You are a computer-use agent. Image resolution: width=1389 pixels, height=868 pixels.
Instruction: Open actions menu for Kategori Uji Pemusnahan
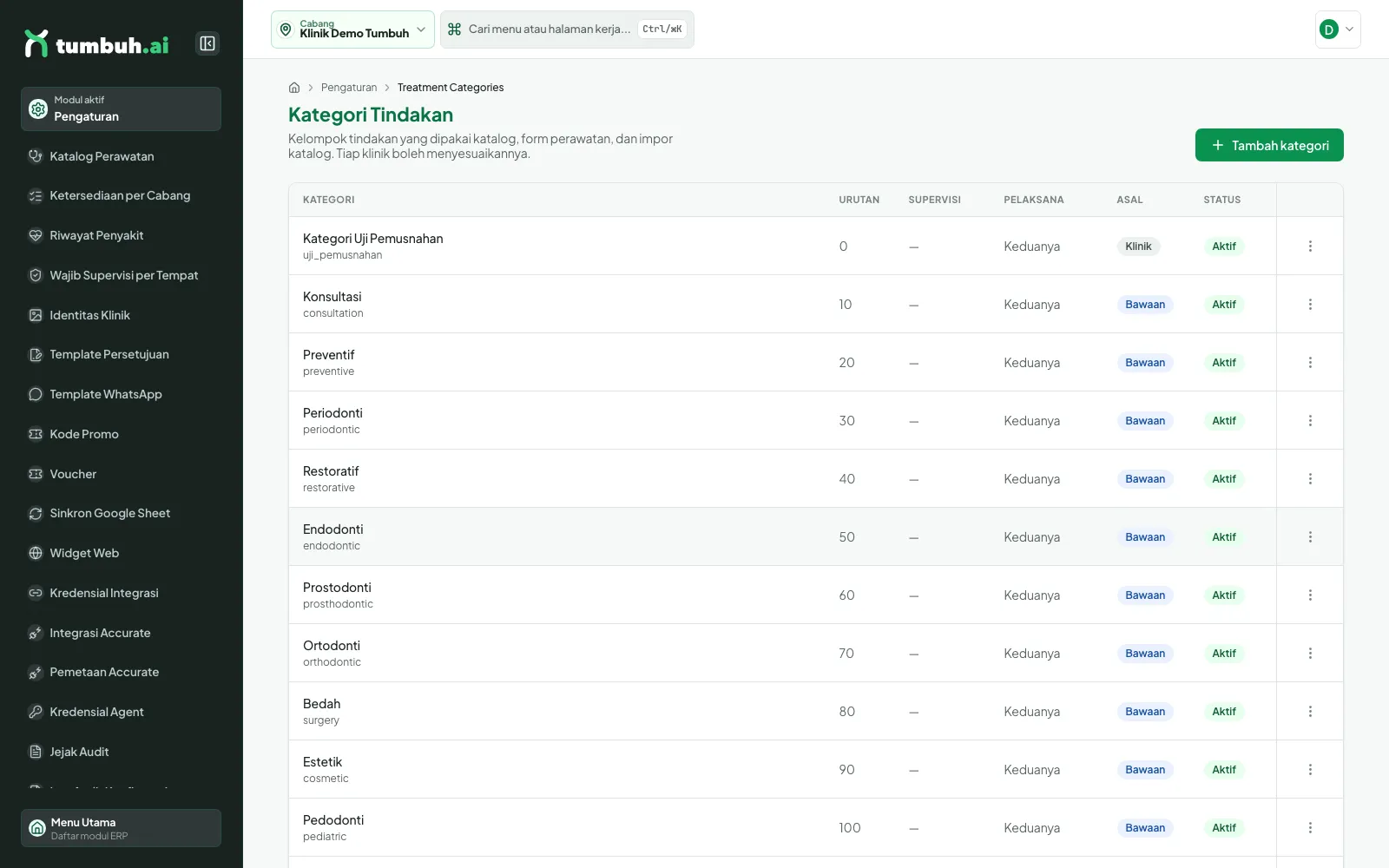(x=1310, y=247)
